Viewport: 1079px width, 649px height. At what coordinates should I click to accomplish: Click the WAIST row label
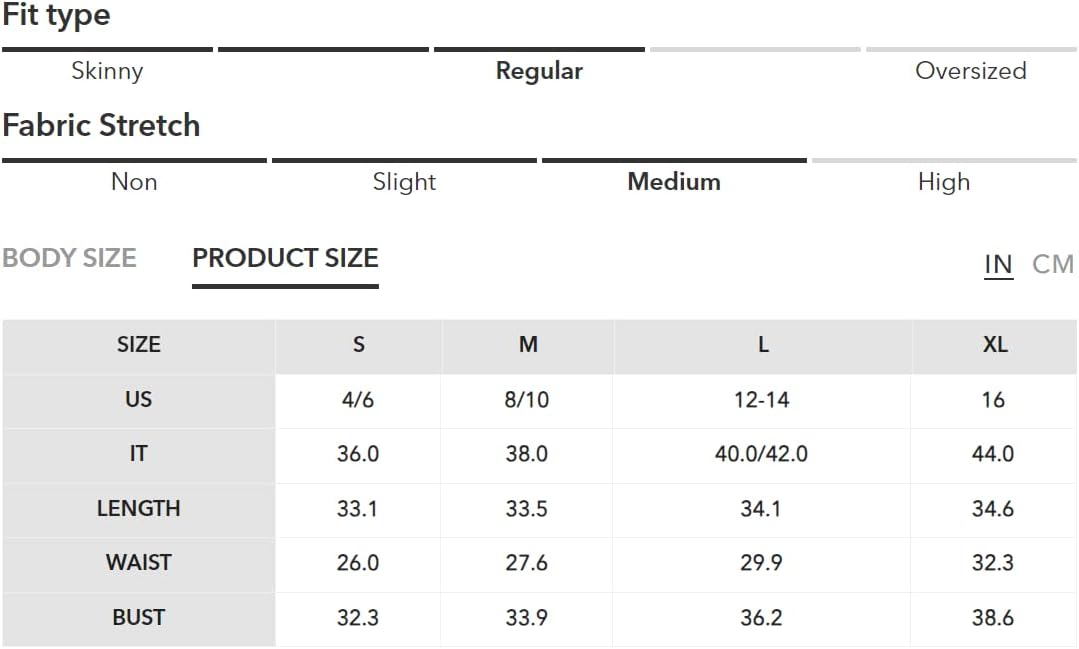[x=138, y=563]
